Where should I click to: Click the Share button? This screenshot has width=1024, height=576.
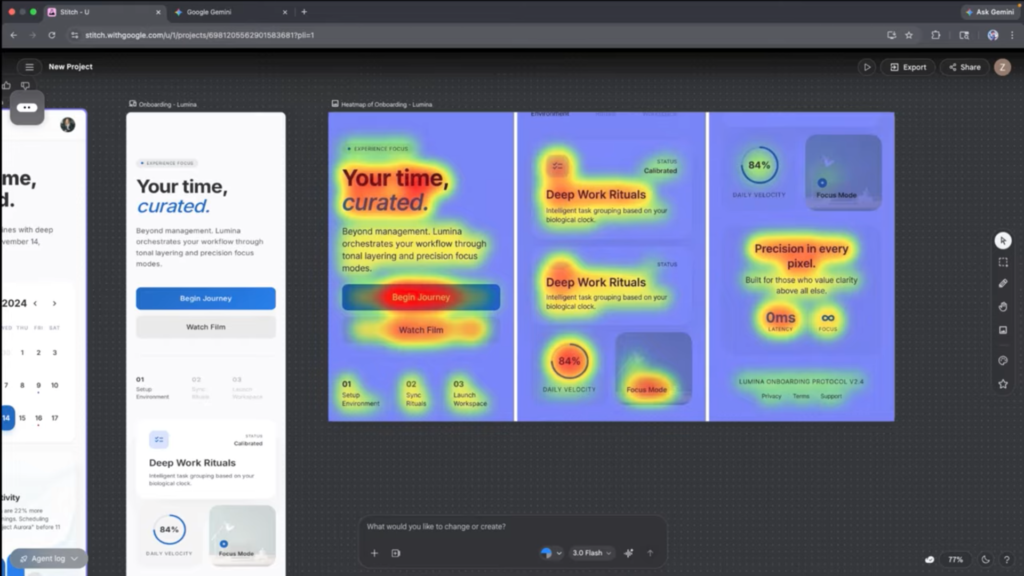(965, 67)
